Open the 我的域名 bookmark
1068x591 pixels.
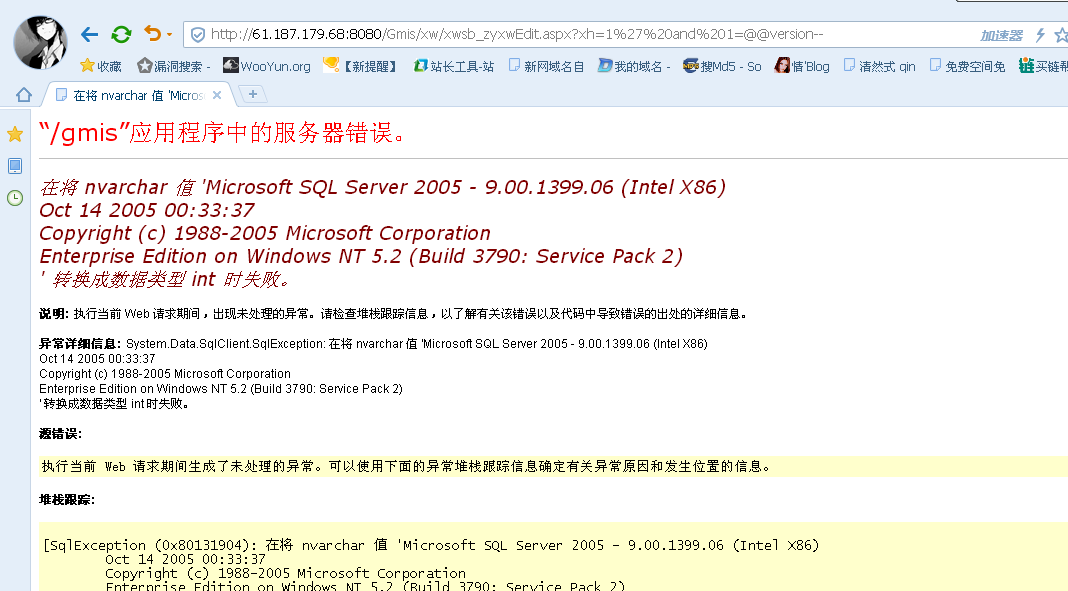[x=634, y=66]
